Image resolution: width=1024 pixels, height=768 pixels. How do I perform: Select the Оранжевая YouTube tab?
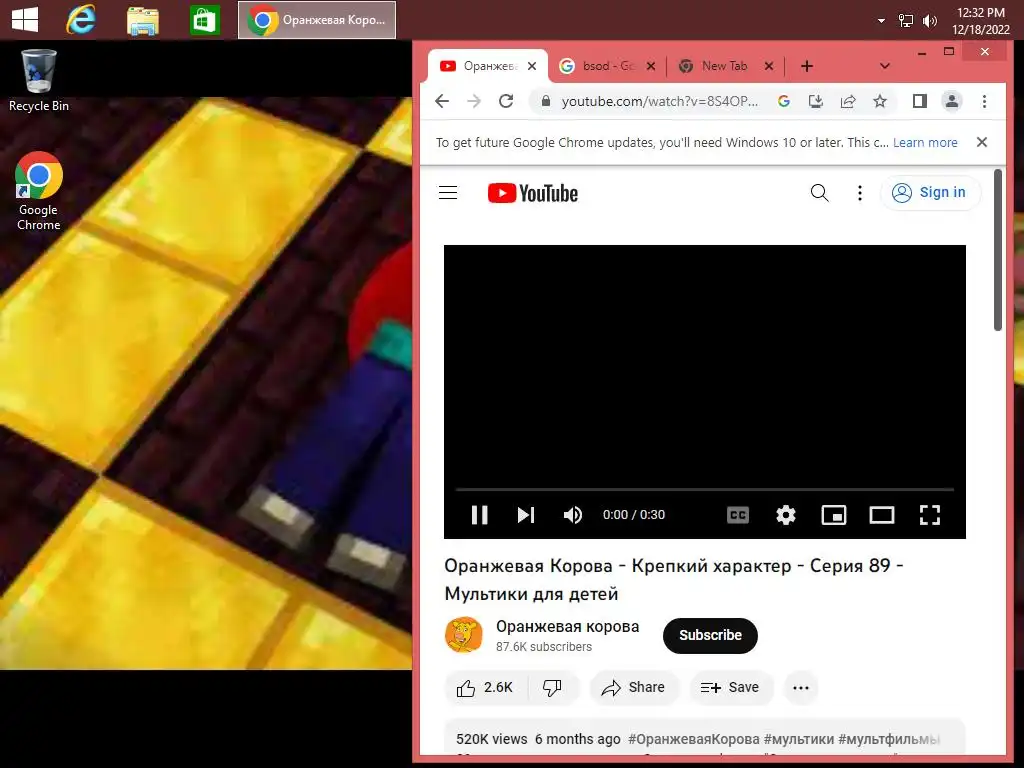click(488, 66)
